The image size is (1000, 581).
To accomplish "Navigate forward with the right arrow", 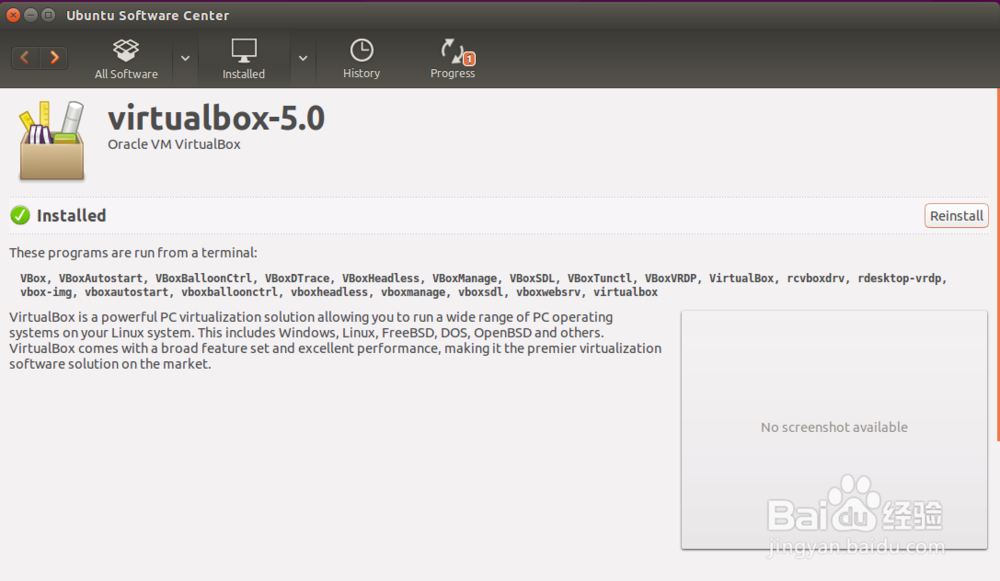I will [x=55, y=57].
